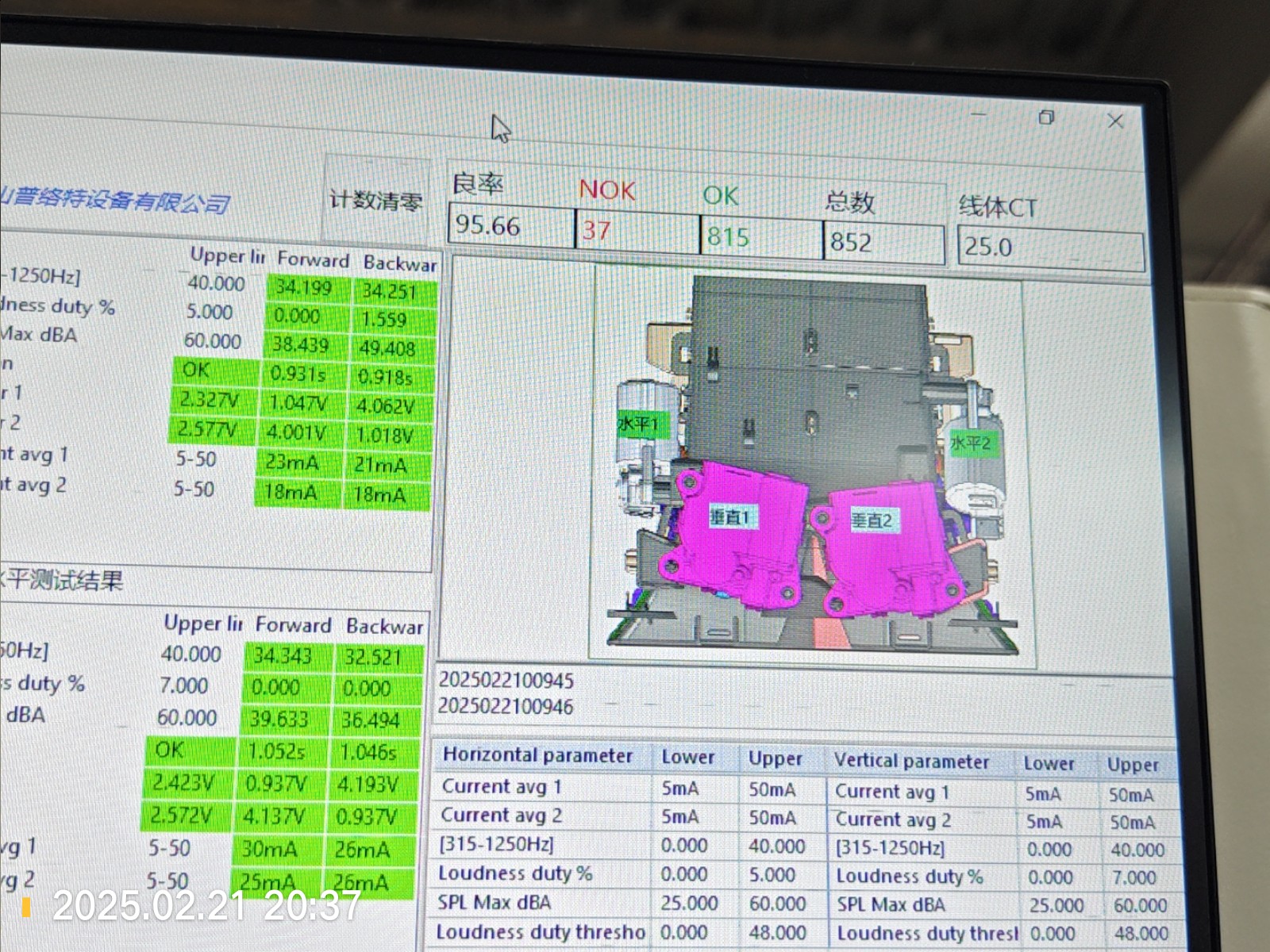Click the 线体CT field showing 25.0

tap(1049, 247)
